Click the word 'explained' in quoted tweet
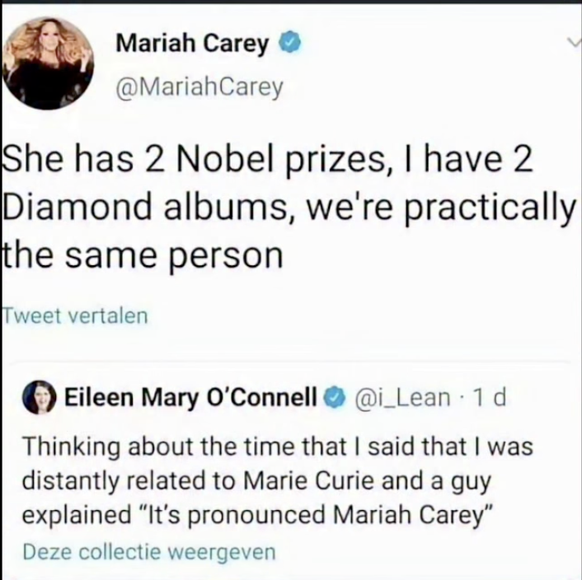Screen dimensions: 582x580 tap(77, 515)
